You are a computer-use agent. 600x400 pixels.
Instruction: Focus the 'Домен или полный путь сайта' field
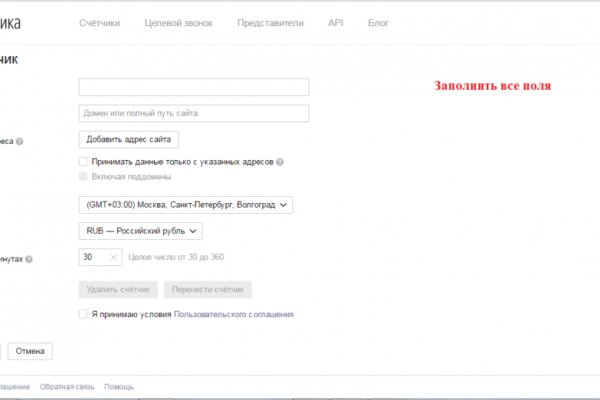[x=193, y=113]
